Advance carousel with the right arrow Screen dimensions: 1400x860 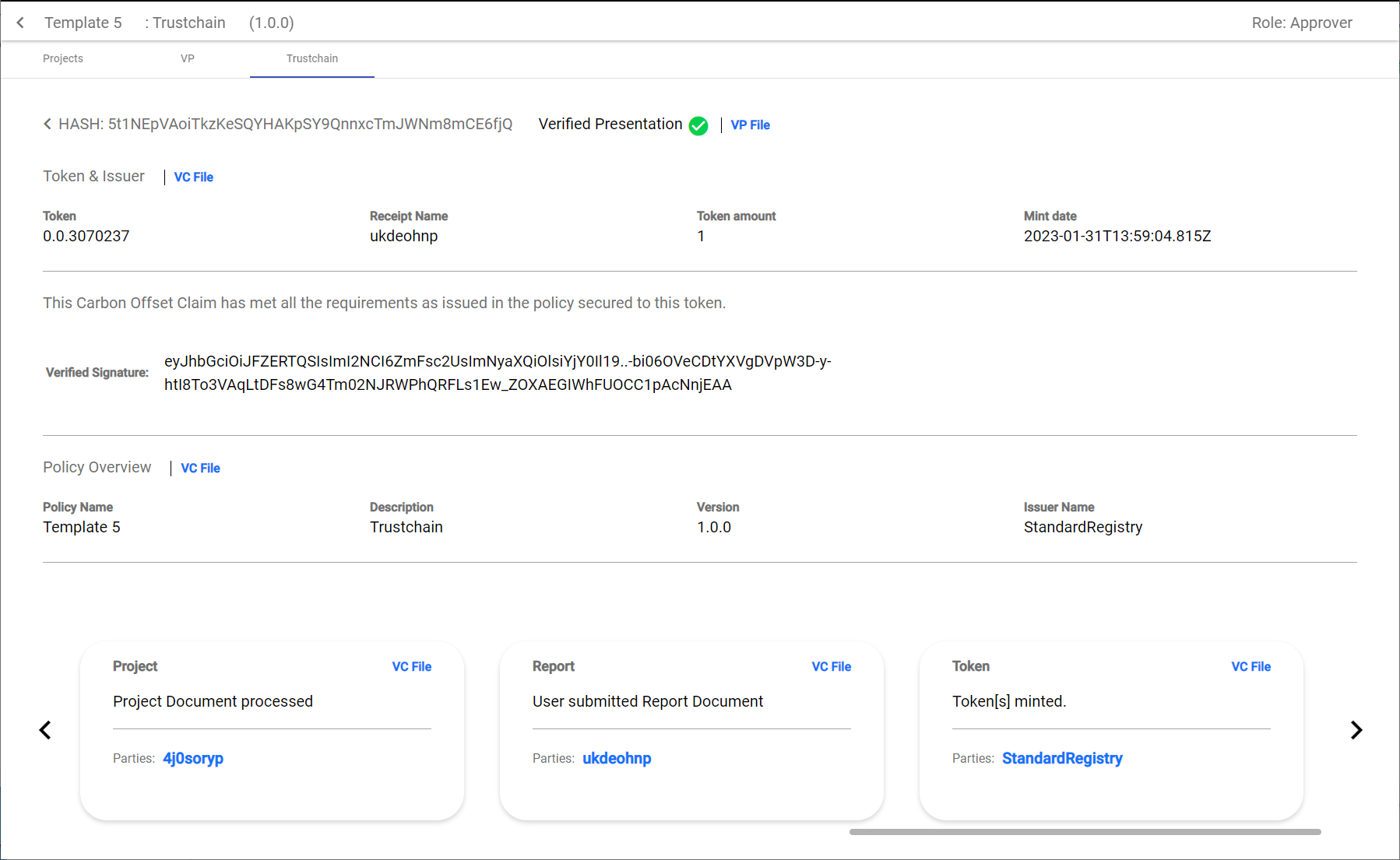1356,730
